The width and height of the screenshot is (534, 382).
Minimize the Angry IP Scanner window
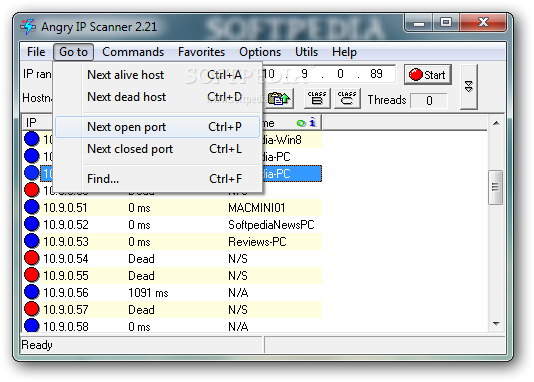(x=419, y=23)
